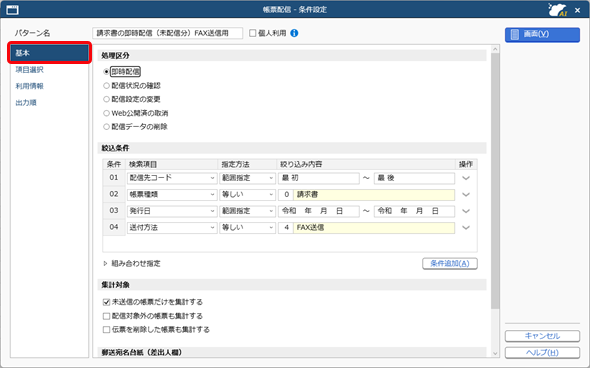Viewport: 590px width, 368px height.
Task: Click the 指定方法 column header
Action: [248, 164]
